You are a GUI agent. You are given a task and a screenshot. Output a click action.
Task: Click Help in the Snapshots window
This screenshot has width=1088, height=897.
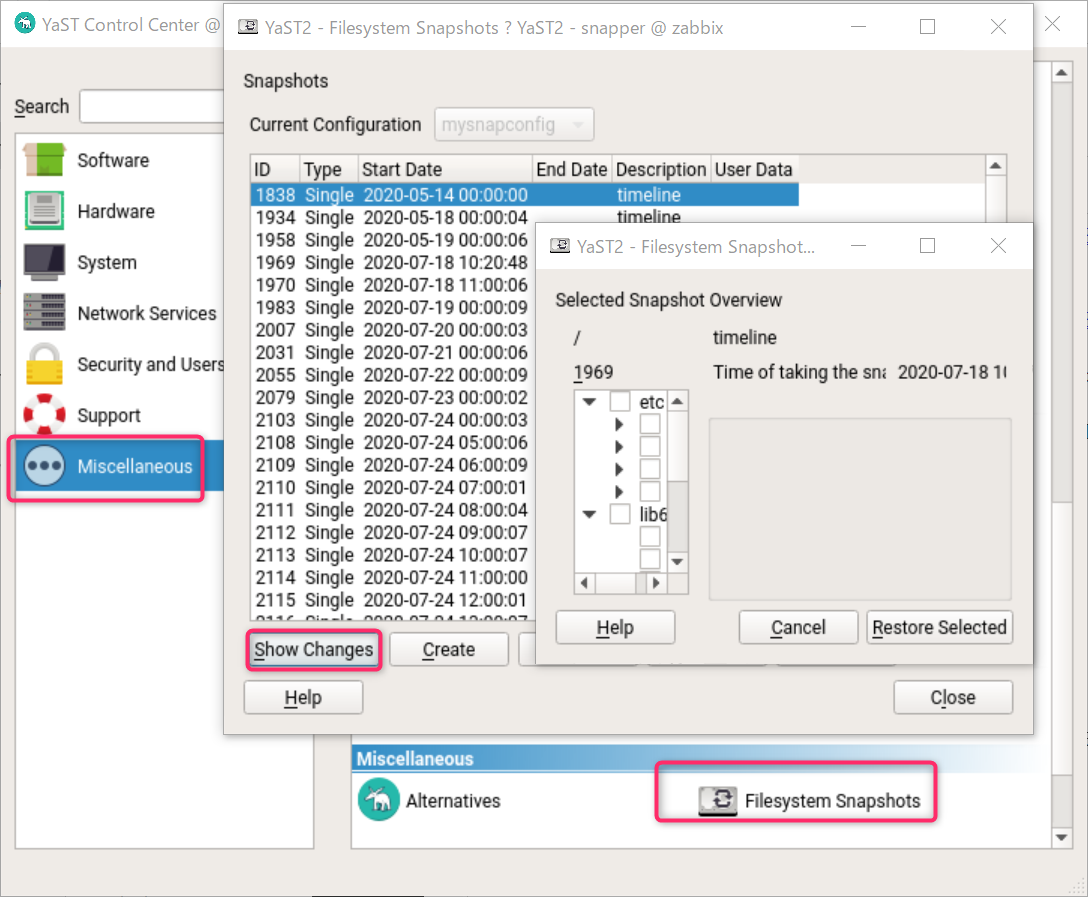303,697
